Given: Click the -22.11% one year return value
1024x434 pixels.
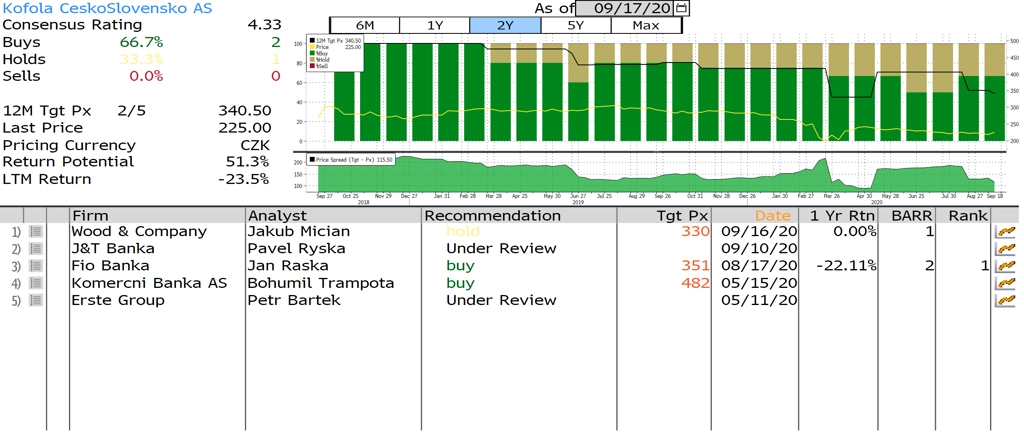Looking at the screenshot, I should 846,266.
